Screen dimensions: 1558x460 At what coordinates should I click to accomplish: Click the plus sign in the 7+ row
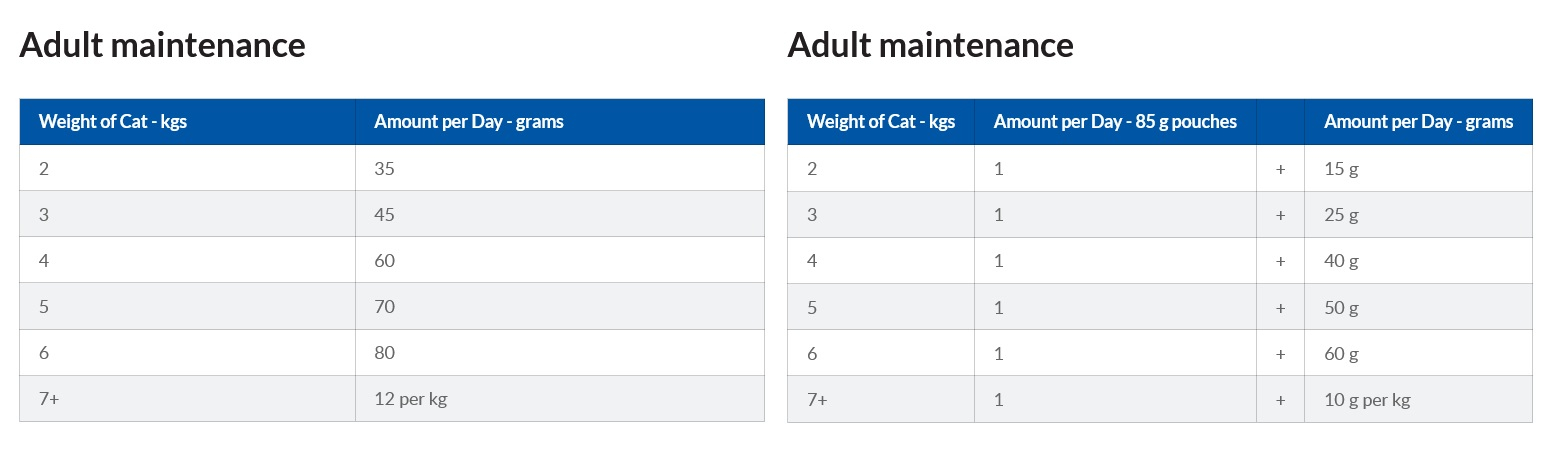click(x=1280, y=400)
